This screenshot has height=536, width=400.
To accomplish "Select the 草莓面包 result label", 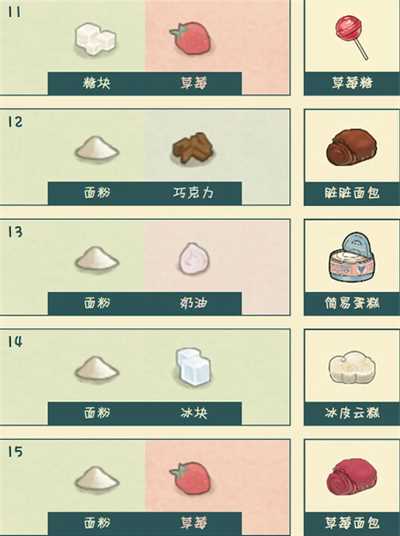I will [x=352, y=523].
